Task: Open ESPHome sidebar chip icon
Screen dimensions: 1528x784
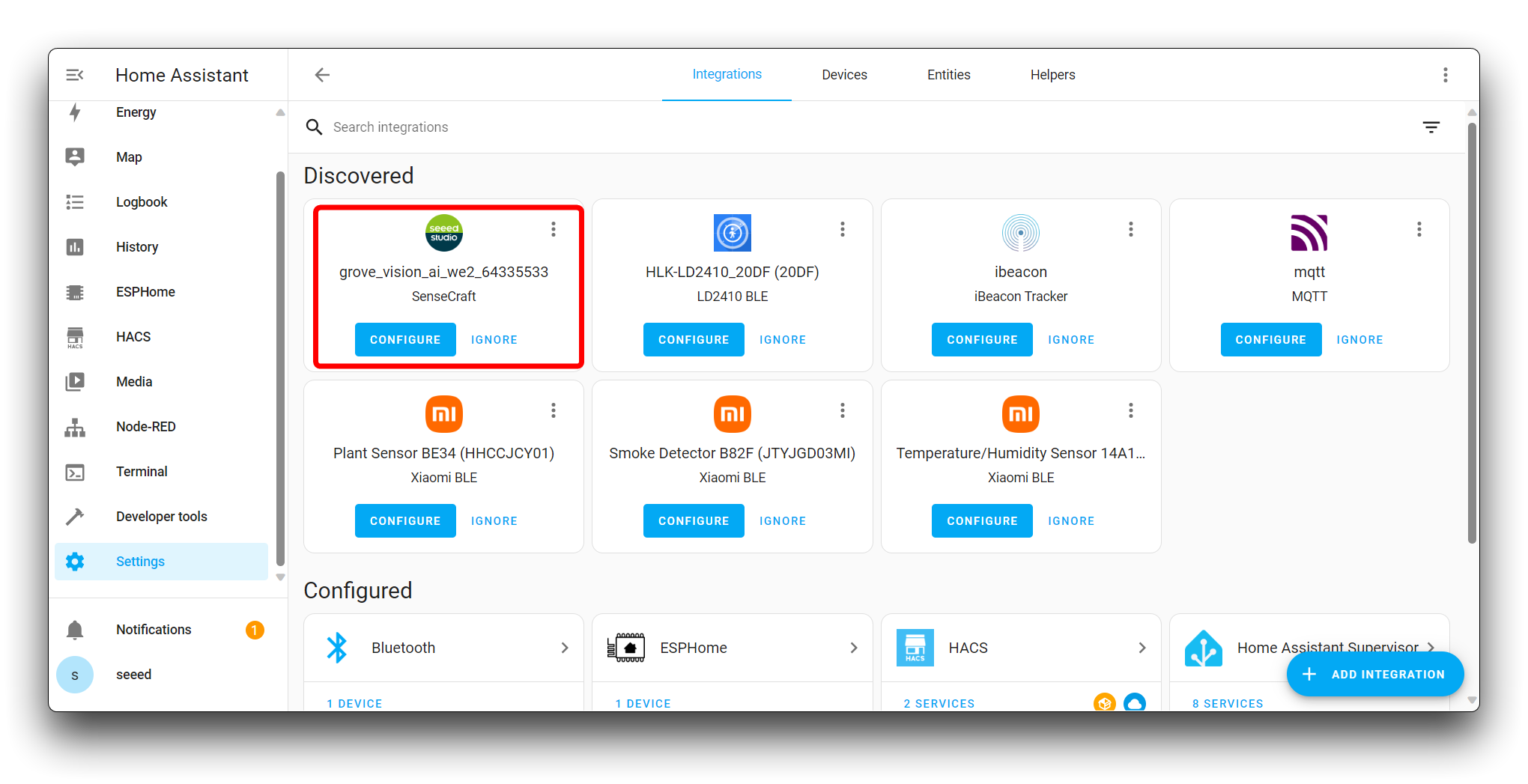Action: pos(75,292)
